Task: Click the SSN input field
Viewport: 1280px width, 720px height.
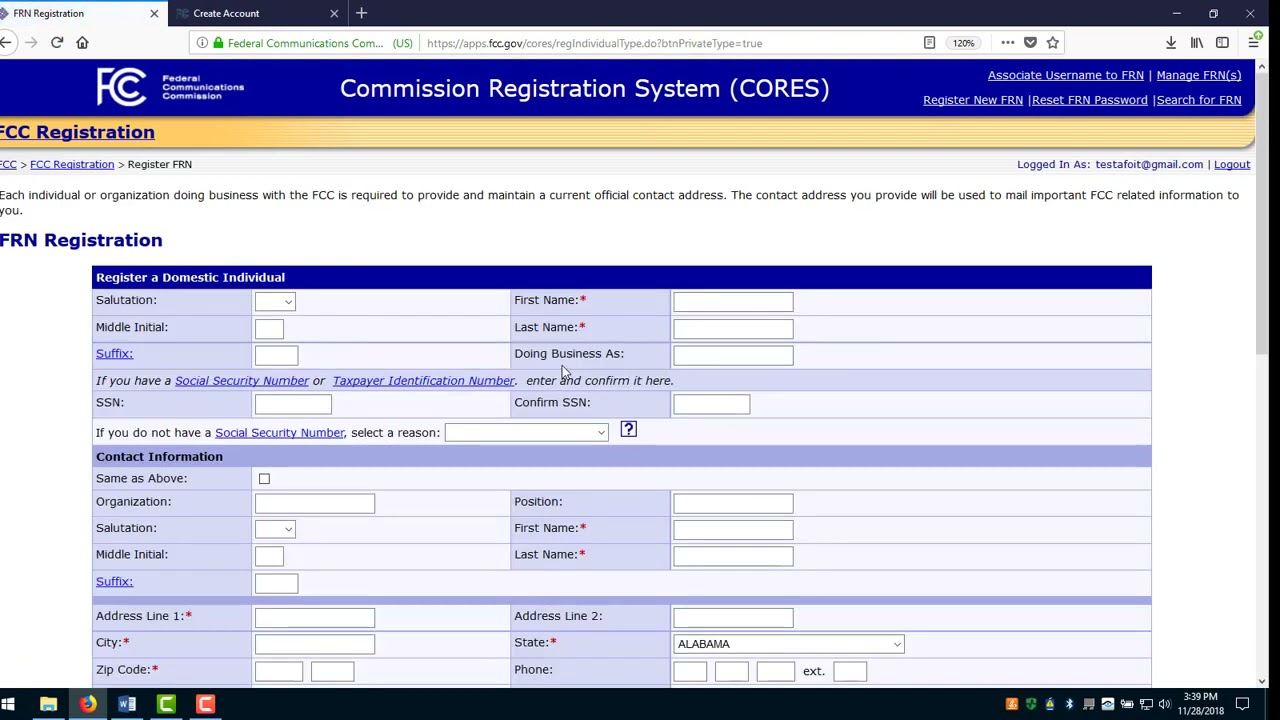Action: point(293,404)
